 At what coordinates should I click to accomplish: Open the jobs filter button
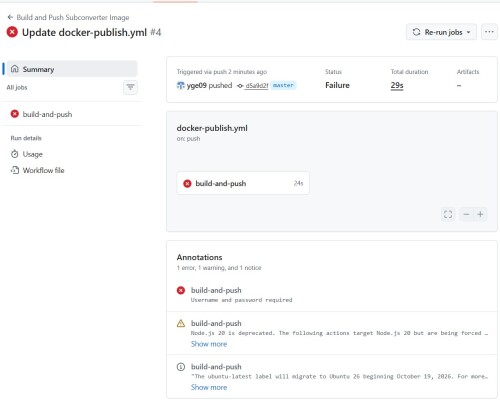click(130, 87)
